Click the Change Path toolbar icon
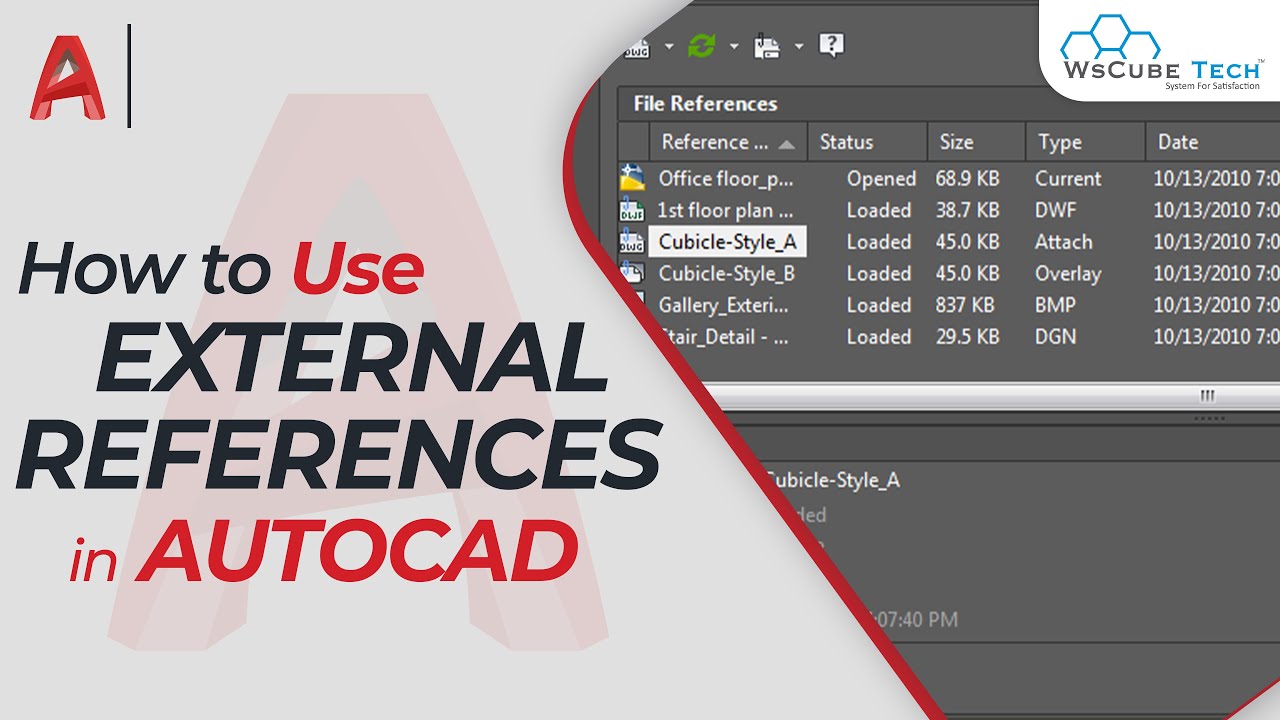Screen dimensions: 1280x720 (767, 45)
